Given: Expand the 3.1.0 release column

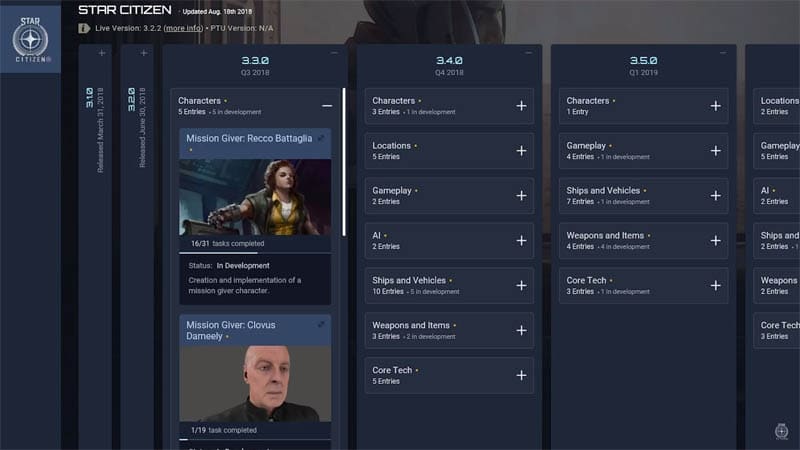Looking at the screenshot, I should [102, 53].
